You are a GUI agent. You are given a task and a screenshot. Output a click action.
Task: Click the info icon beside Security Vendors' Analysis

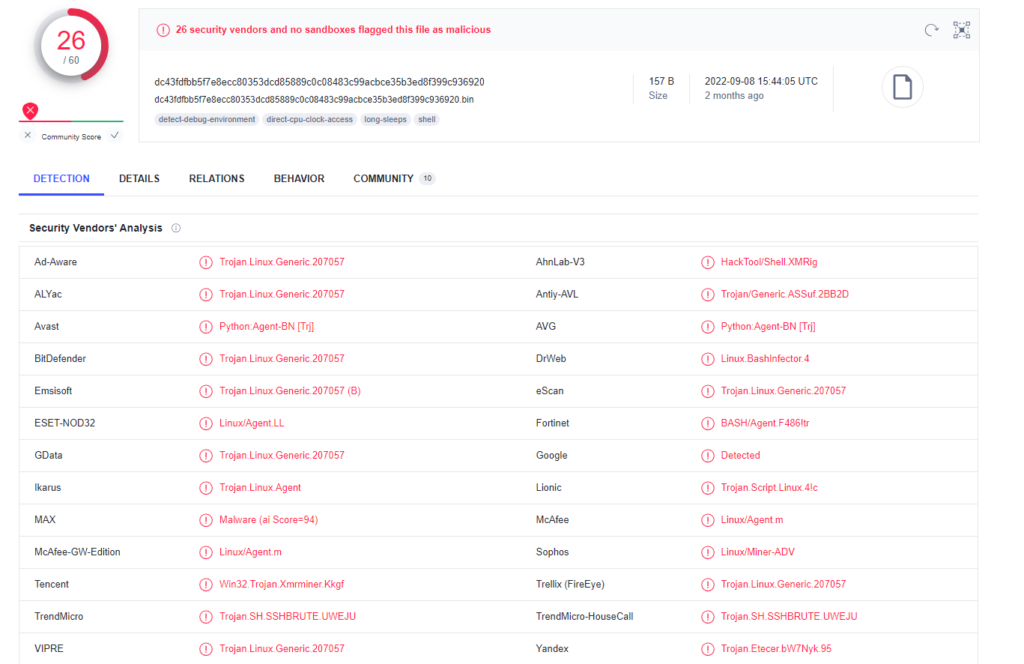click(176, 228)
